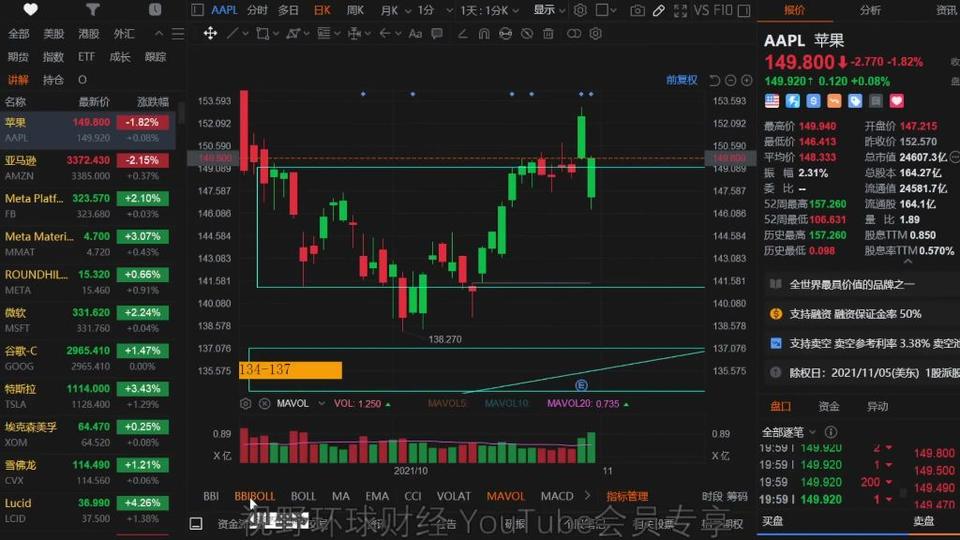Open the 分析 analysis tab
Image resolution: width=960 pixels, height=540 pixels.
coord(870,10)
